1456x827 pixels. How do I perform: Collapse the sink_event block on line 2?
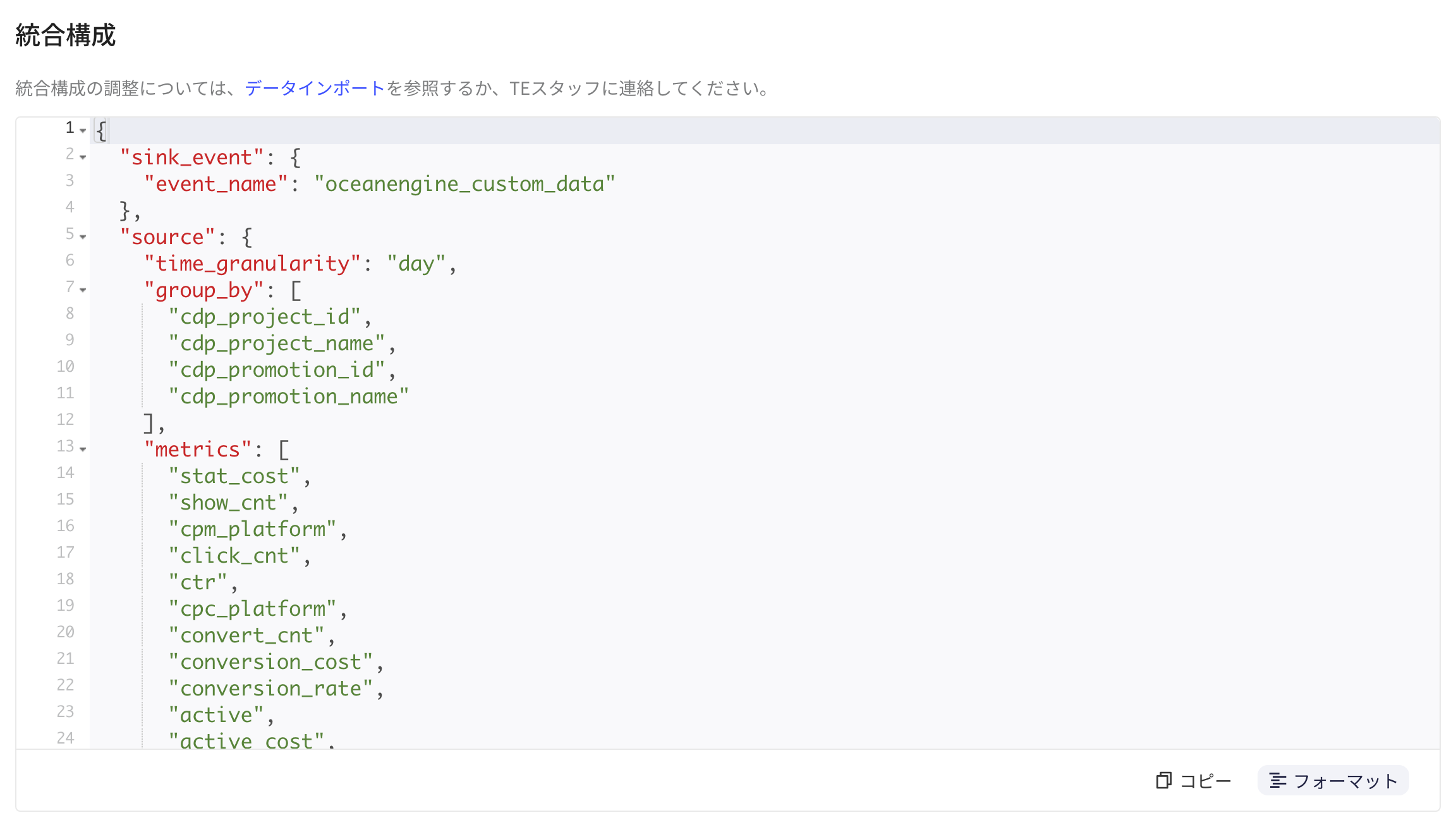(x=83, y=157)
